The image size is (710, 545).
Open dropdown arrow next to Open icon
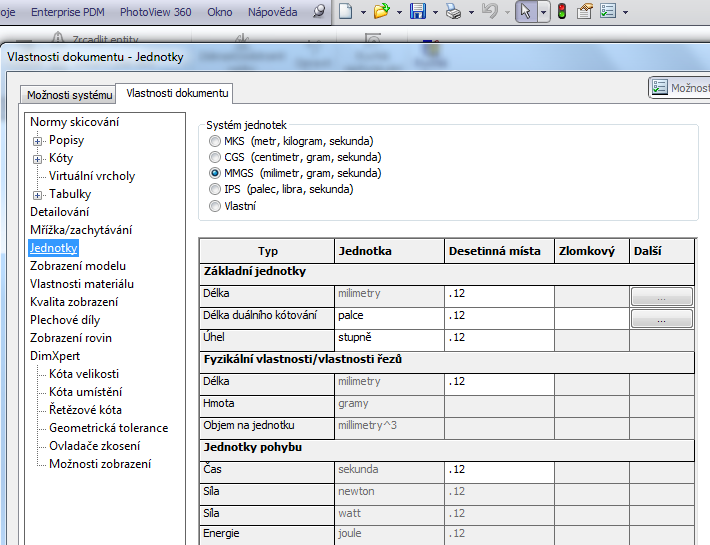(399, 12)
